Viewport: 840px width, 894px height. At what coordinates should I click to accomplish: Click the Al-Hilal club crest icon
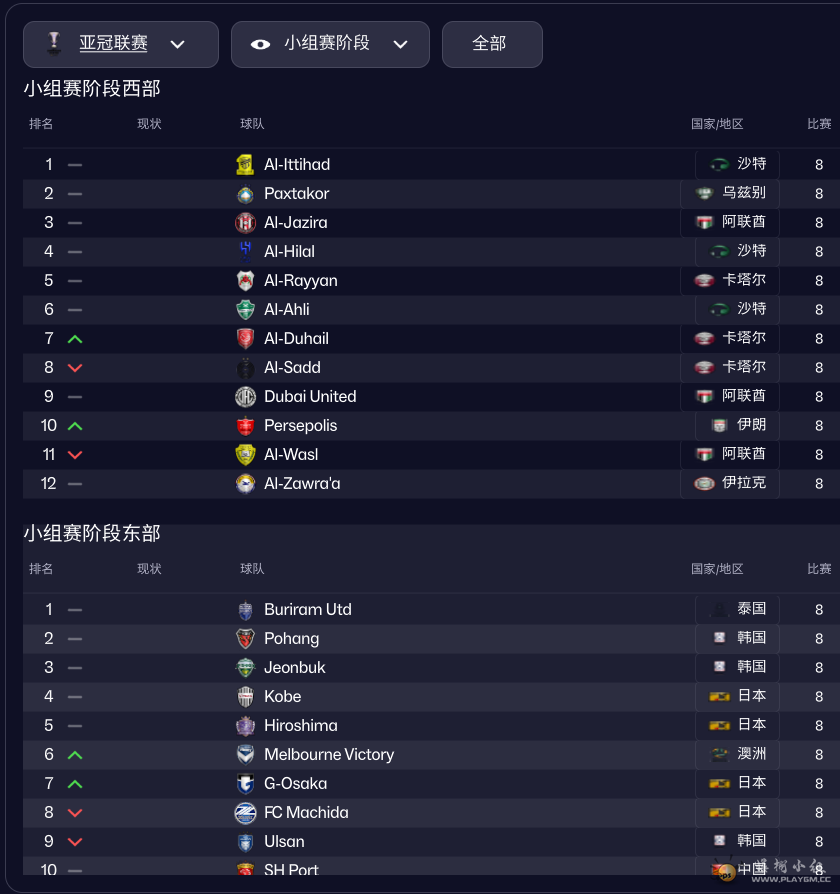(x=245, y=252)
